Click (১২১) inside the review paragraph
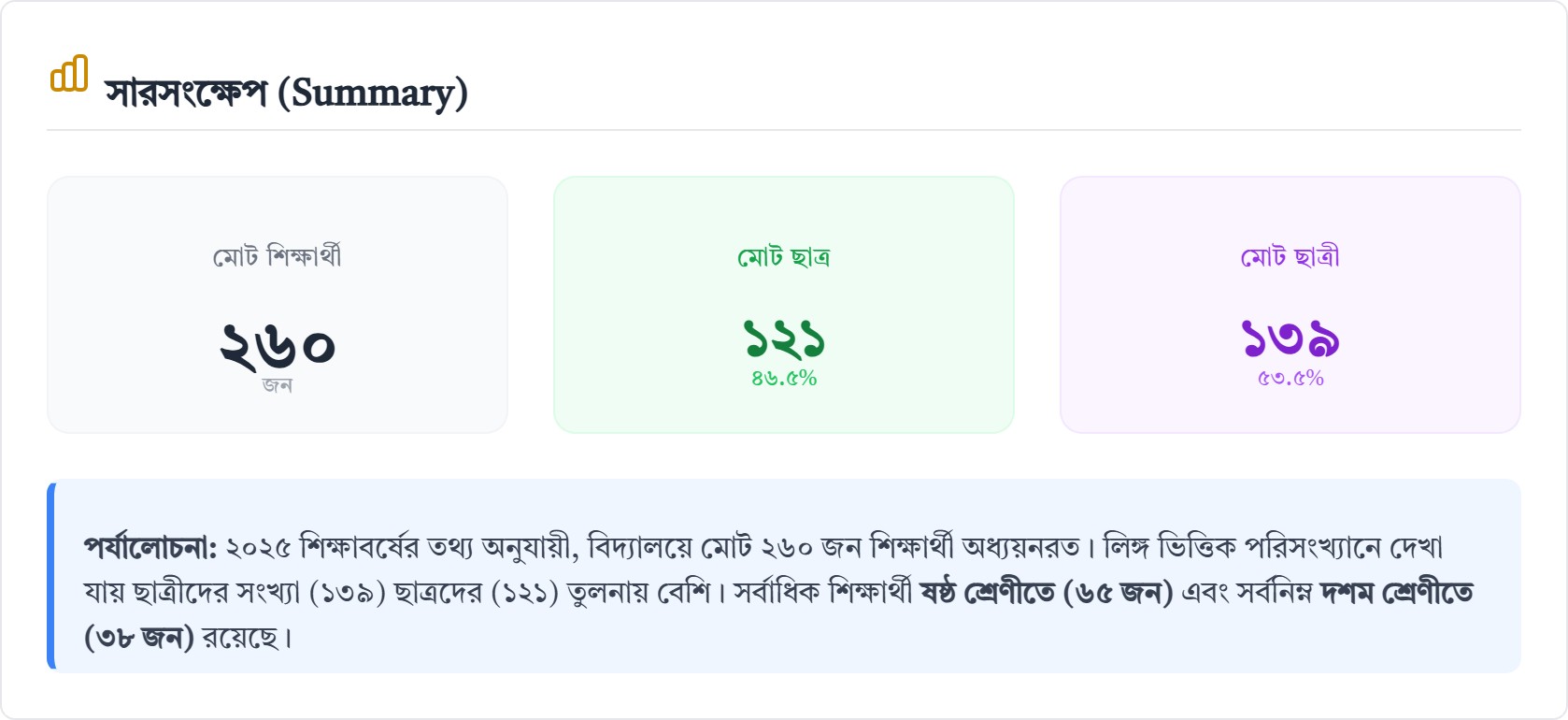1568x720 pixels. 524,593
